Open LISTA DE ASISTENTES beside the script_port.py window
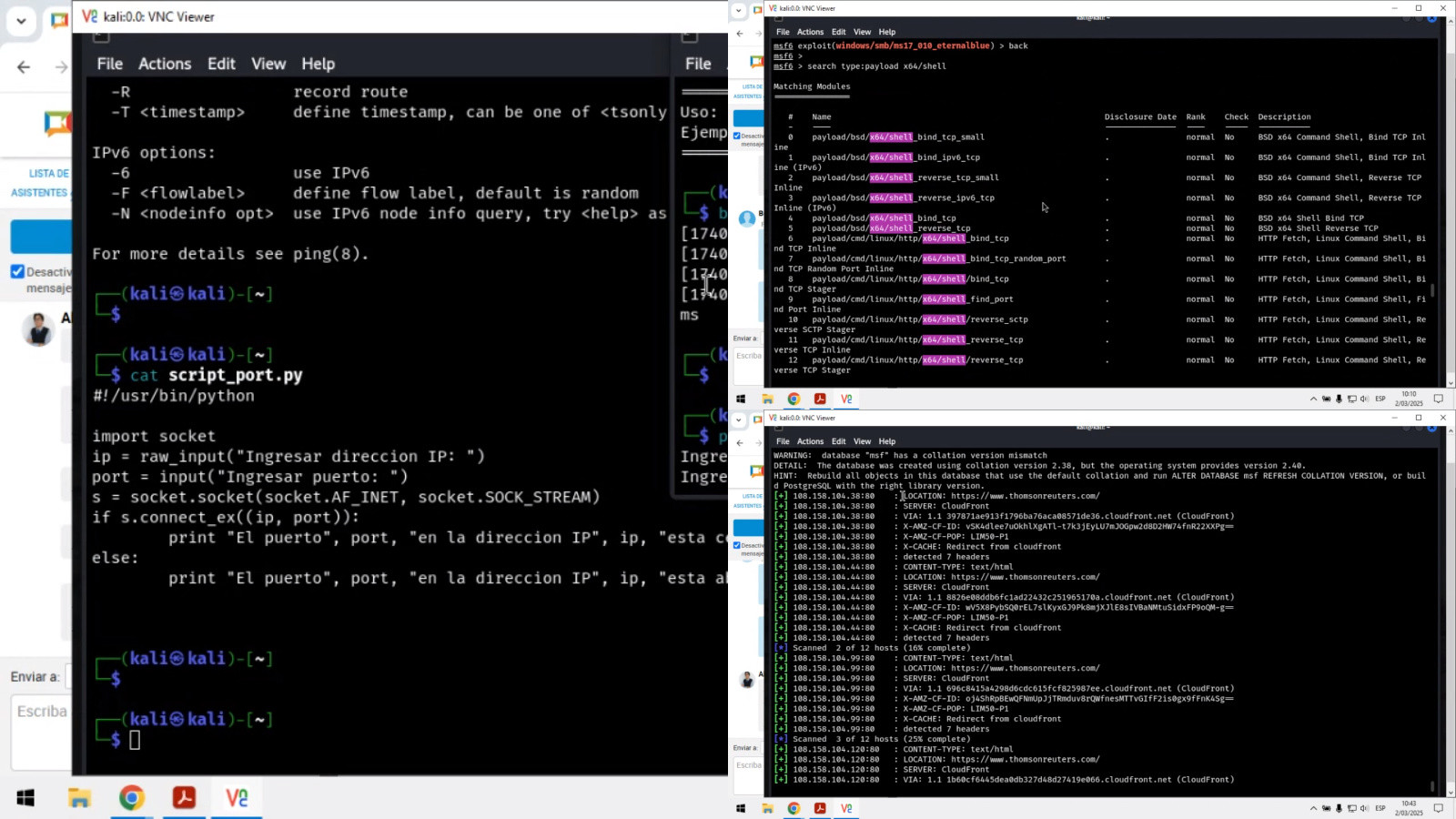 pos(40,183)
